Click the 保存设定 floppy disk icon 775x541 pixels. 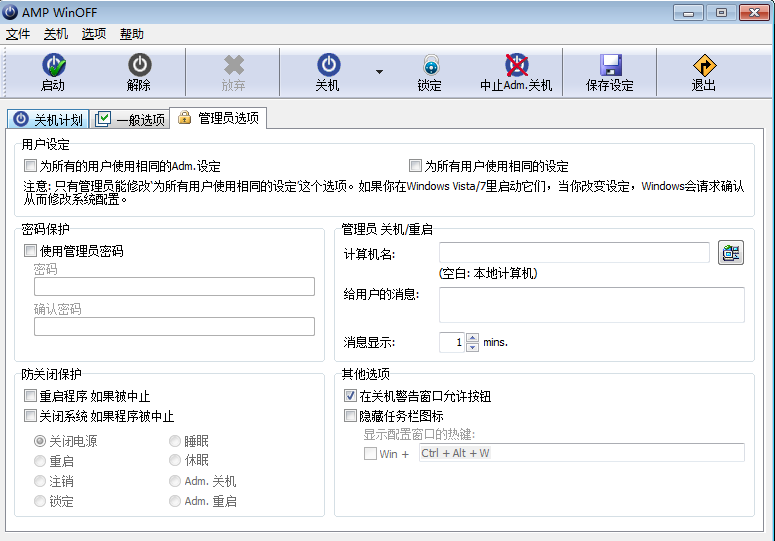point(609,66)
